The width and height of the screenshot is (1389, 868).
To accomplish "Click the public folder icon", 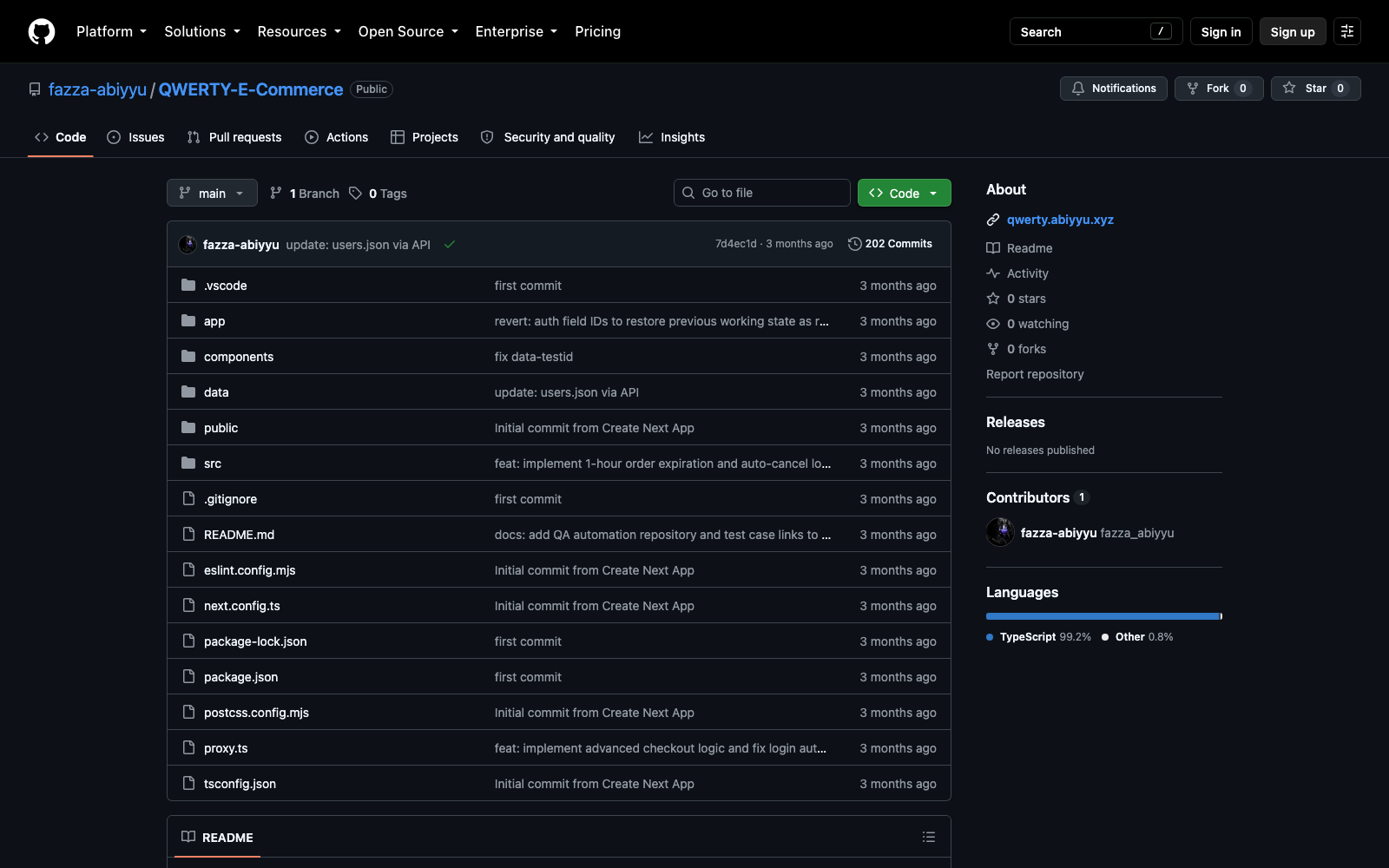I will [x=188, y=427].
